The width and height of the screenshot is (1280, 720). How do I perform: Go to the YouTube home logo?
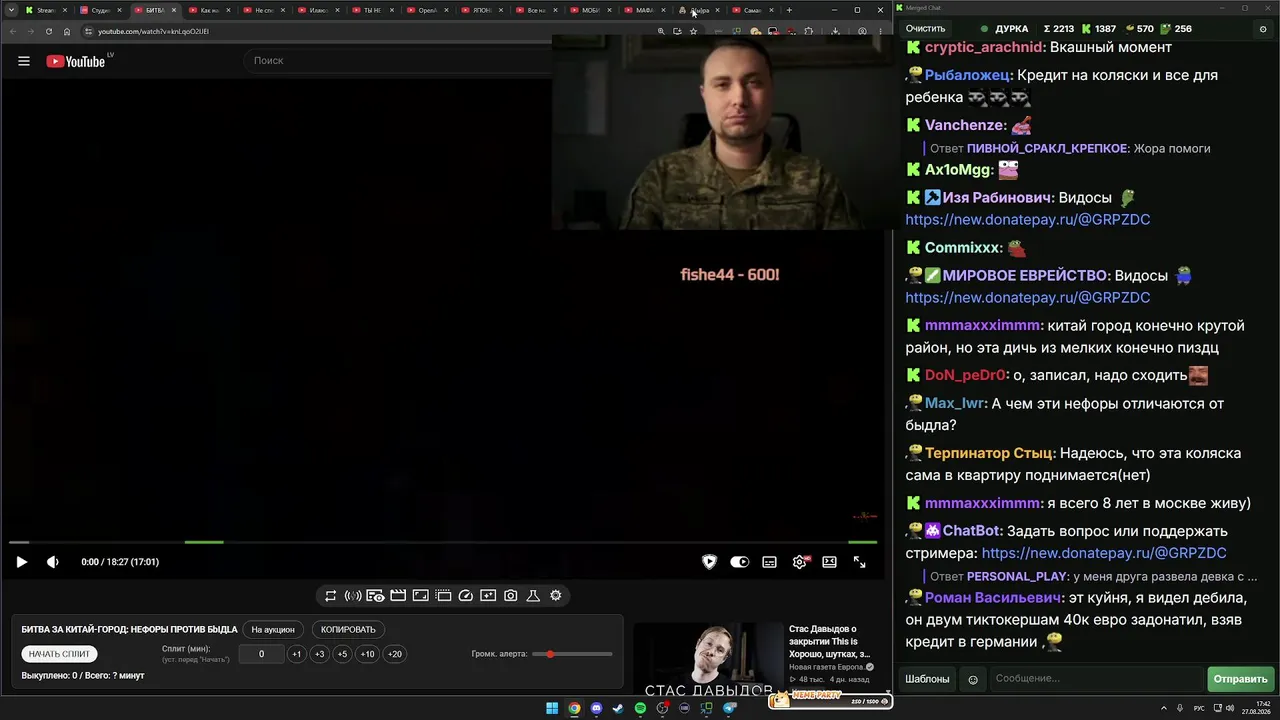(76, 61)
